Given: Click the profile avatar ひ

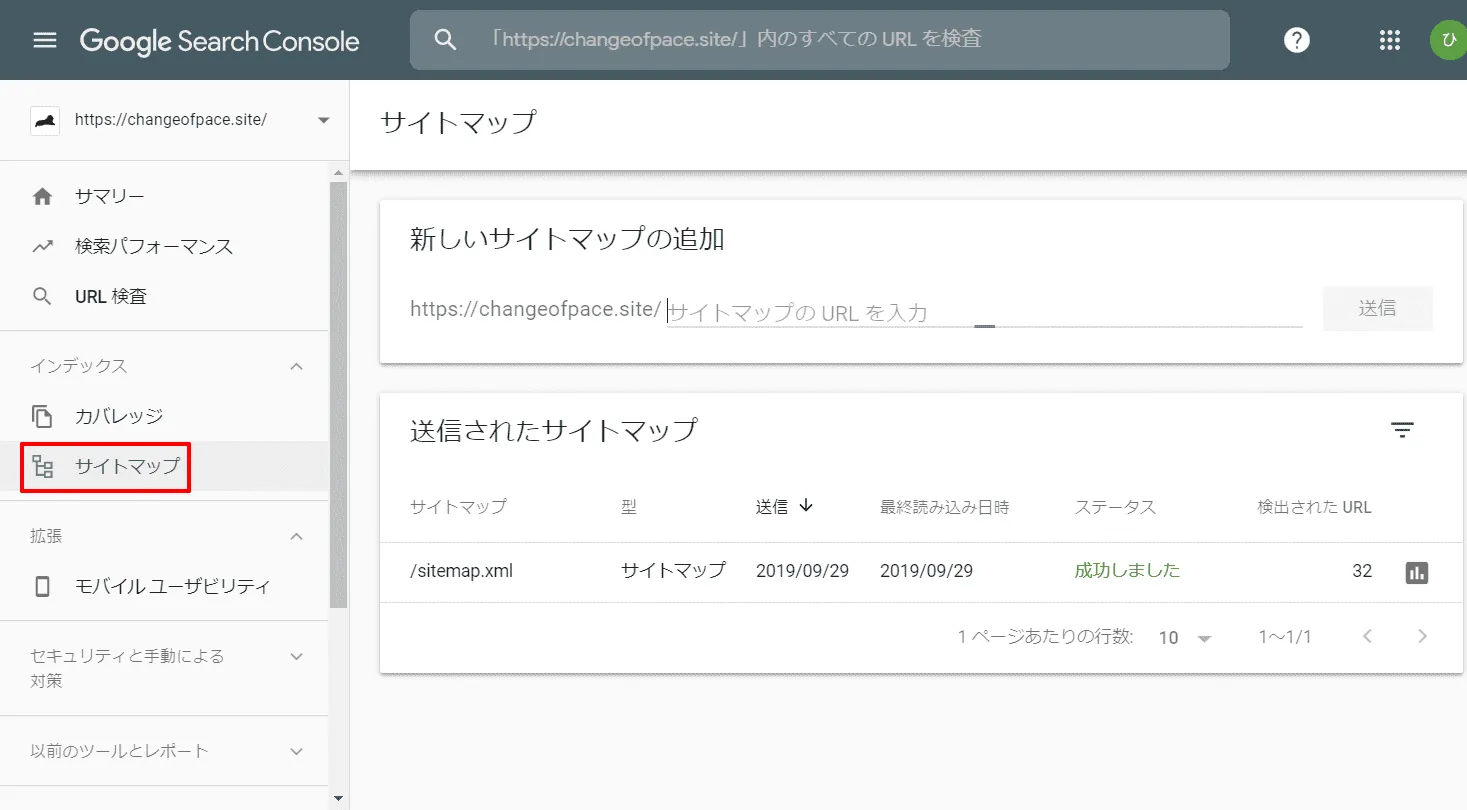Looking at the screenshot, I should 1448,40.
